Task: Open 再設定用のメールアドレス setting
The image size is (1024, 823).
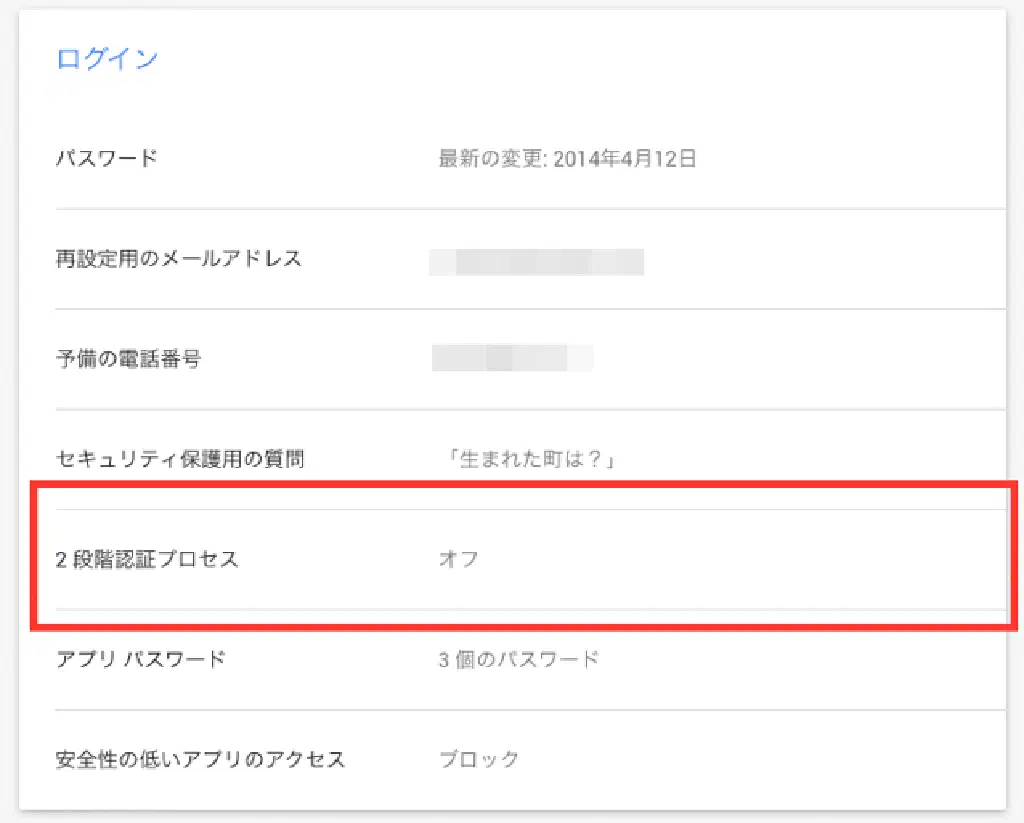Action: point(178,259)
